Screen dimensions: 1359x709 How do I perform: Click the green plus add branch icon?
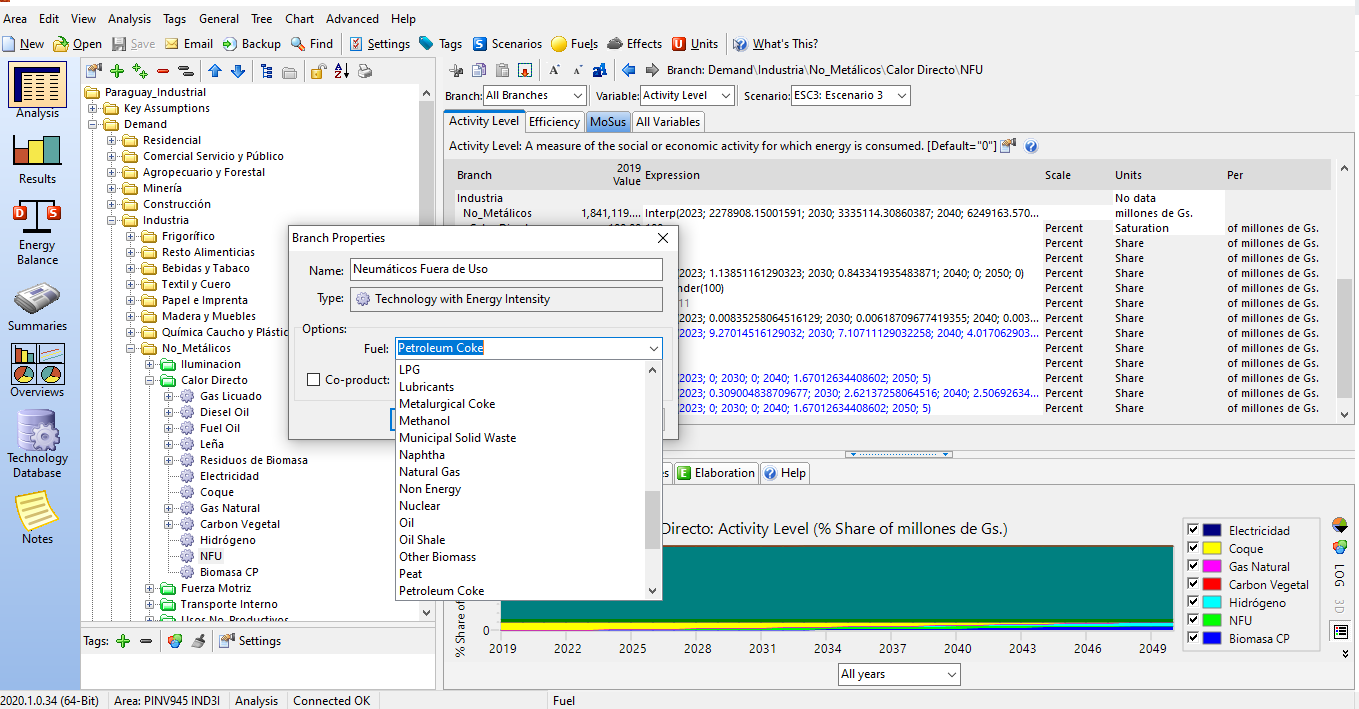(117, 71)
